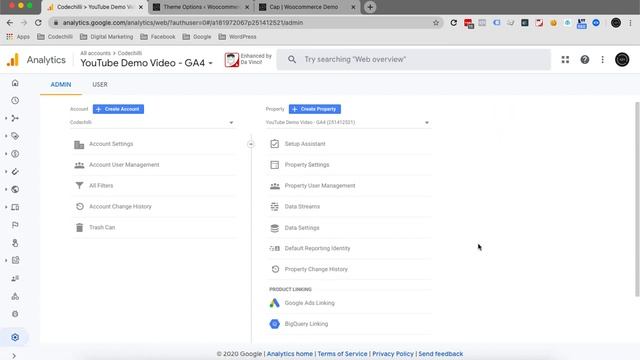Viewport: 640px width, 360px height.
Task: Click the Account Settings building icon
Action: [79, 144]
